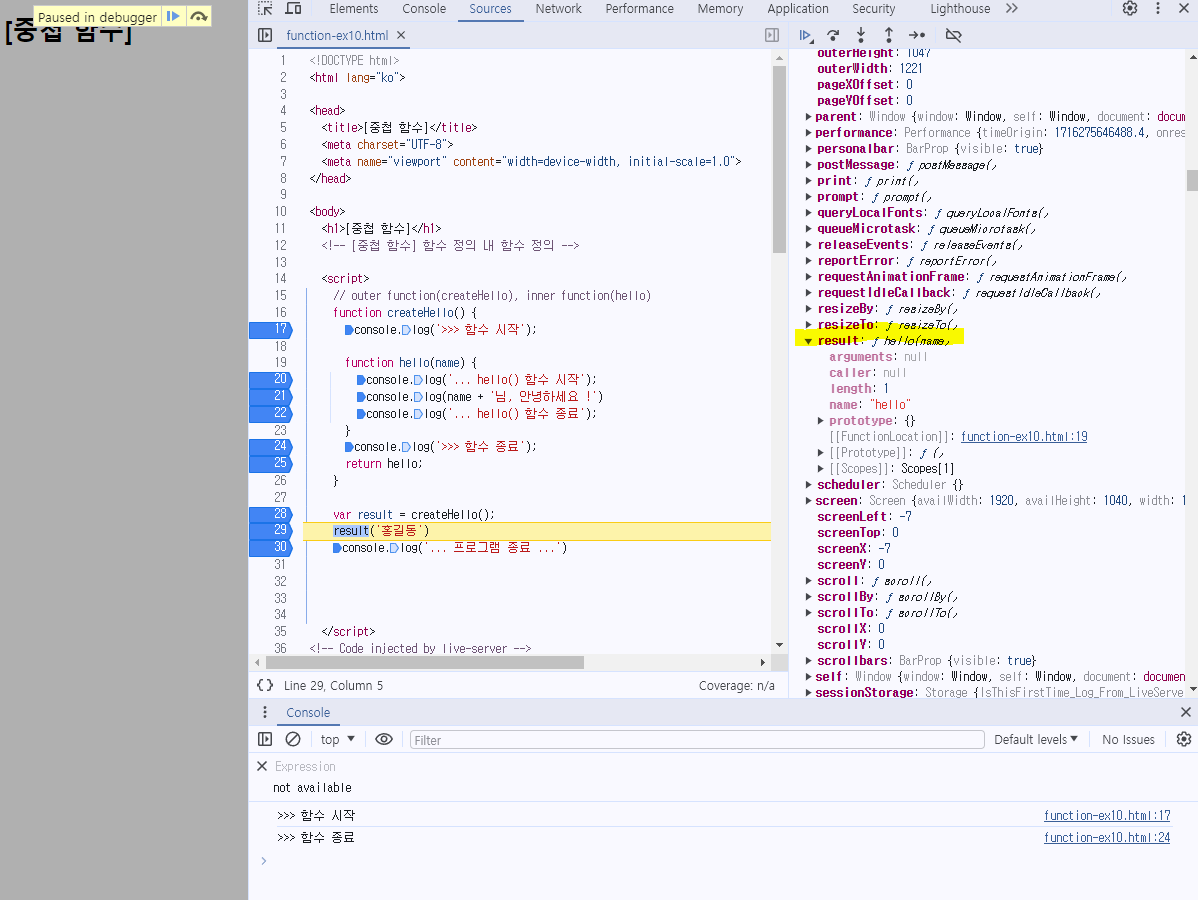Toggle breakpoint on line 30
Image resolution: width=1198 pixels, height=900 pixels.
coord(270,547)
